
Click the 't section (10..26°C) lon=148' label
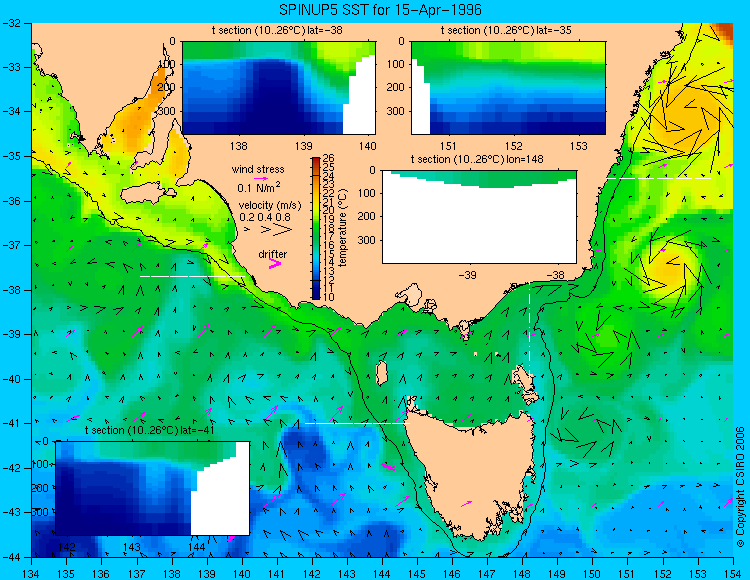click(x=477, y=159)
